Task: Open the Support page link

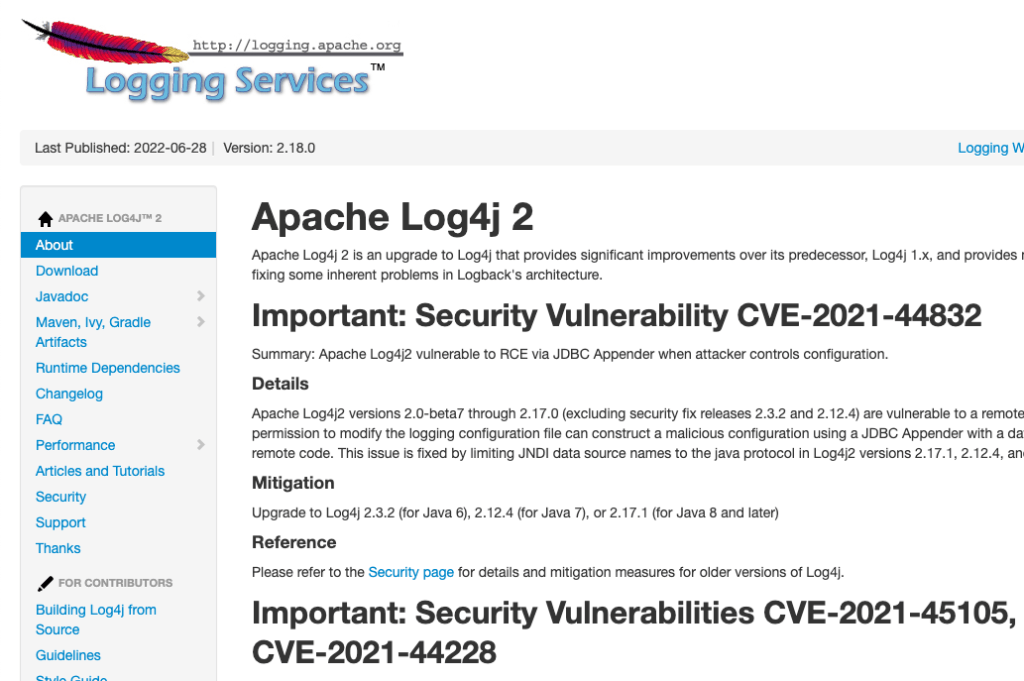Action: point(61,523)
